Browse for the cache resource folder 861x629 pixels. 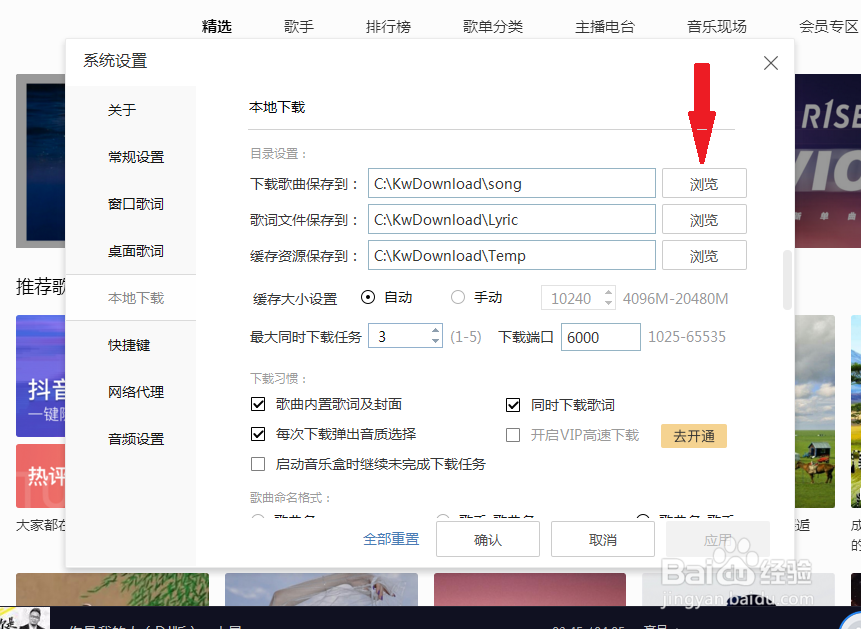click(x=704, y=255)
